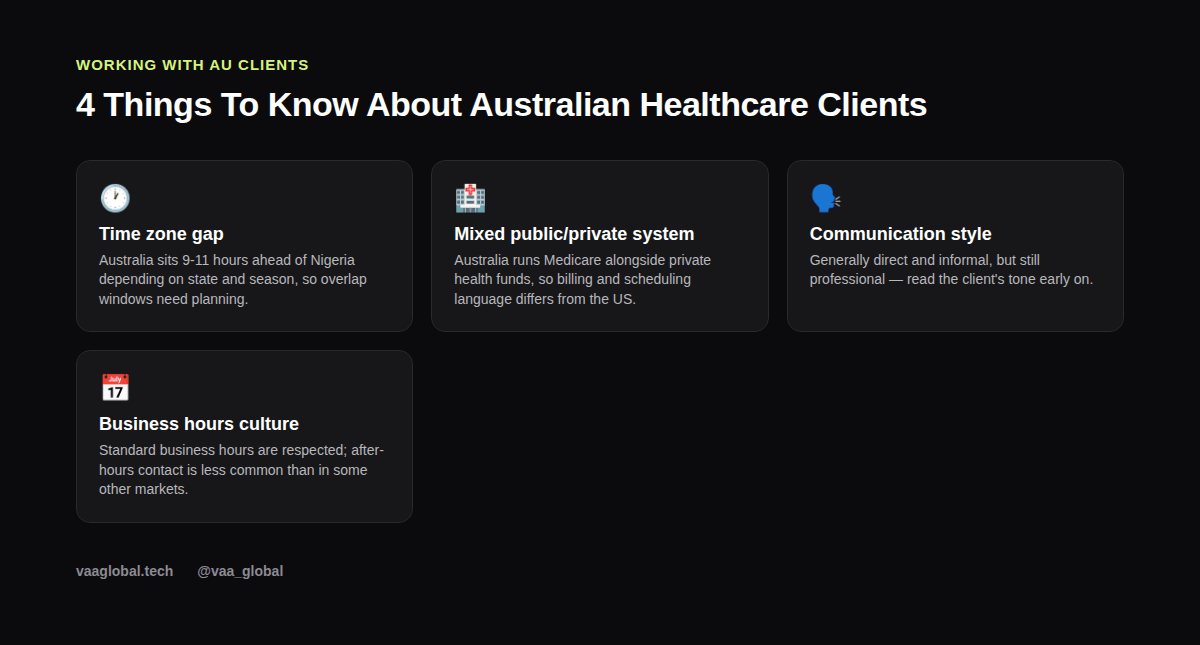Select the 'Communication style' heading
This screenshot has width=1200, height=645.
click(900, 234)
